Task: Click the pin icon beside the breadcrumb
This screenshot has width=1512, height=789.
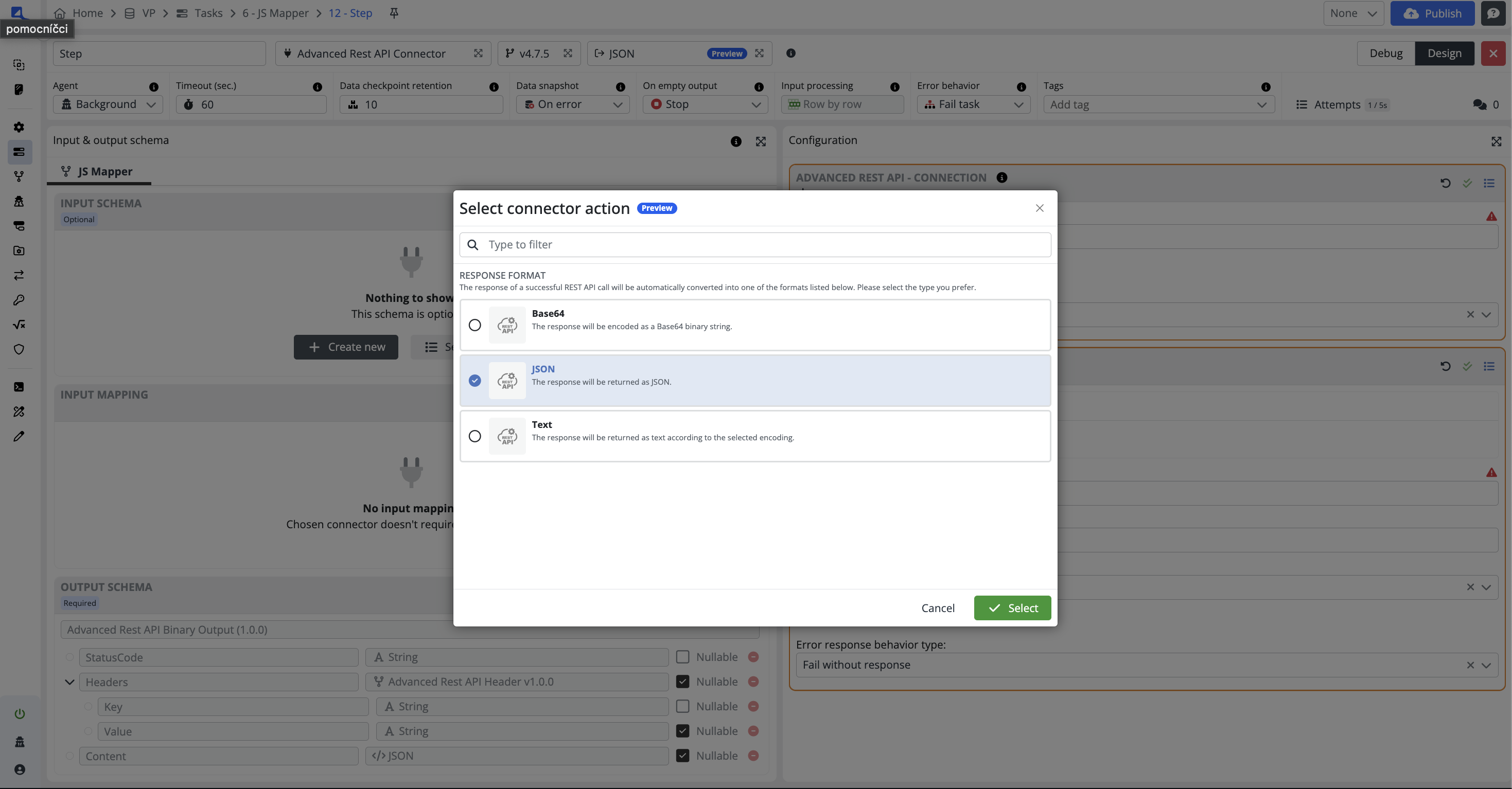Action: [394, 13]
